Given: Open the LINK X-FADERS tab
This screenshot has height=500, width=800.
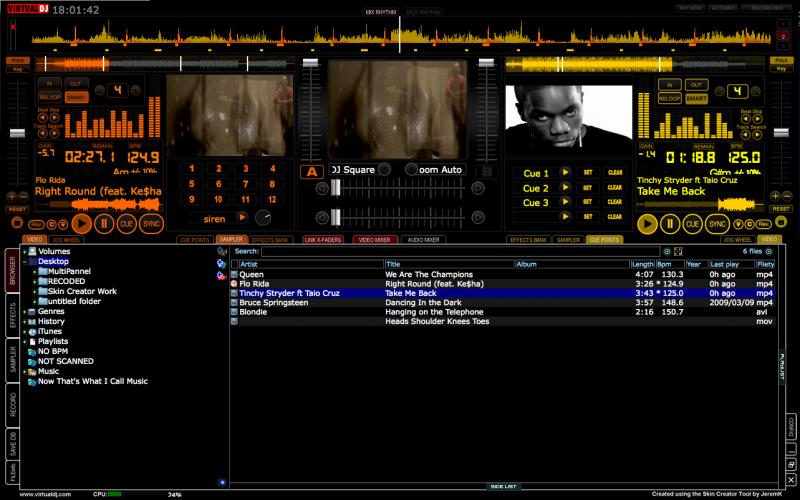Looking at the screenshot, I should coord(323,240).
